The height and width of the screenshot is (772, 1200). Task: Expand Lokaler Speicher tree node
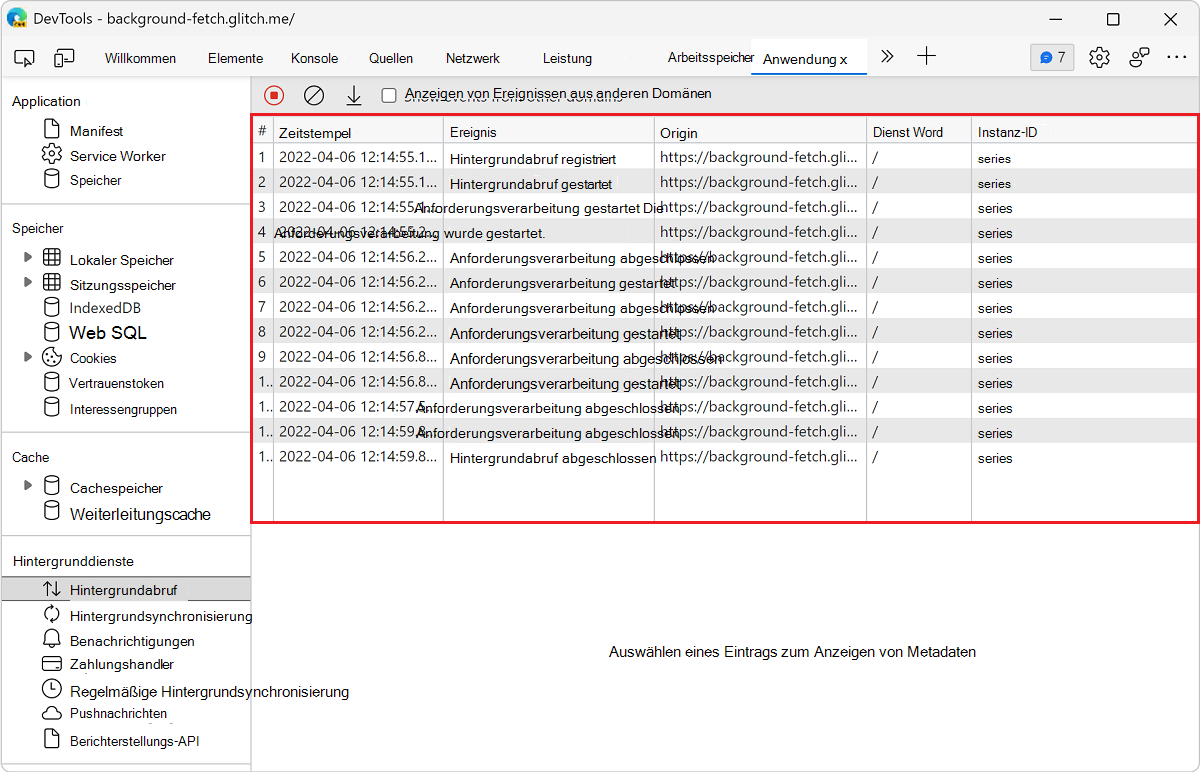tap(28, 259)
